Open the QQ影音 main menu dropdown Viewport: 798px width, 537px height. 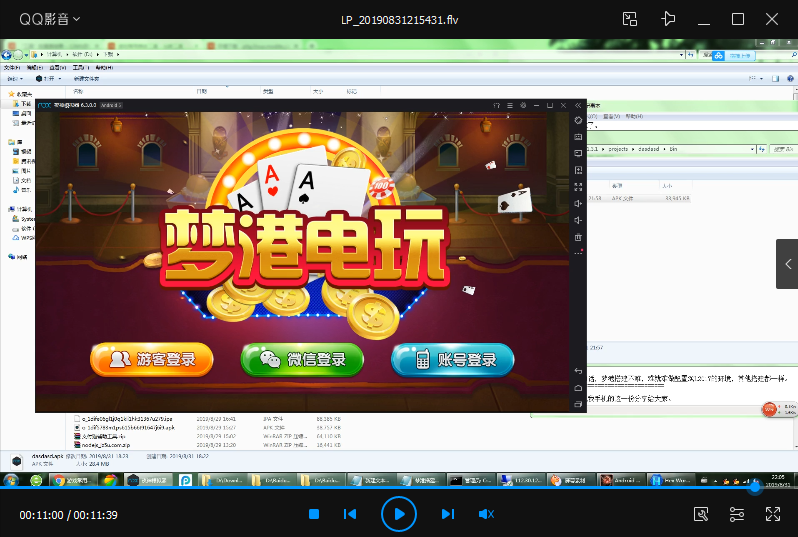[50, 19]
